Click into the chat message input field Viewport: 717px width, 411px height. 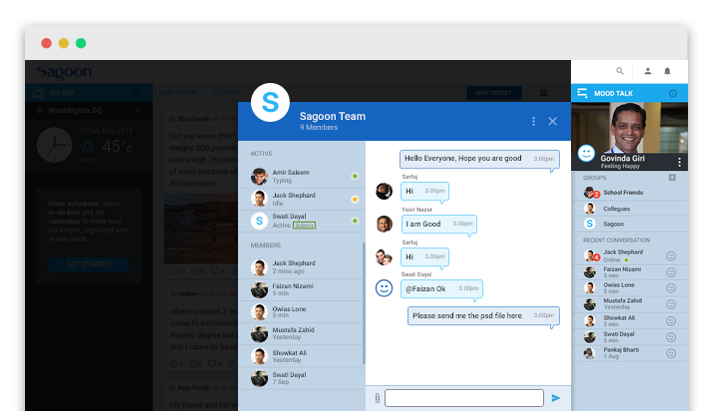click(x=464, y=398)
